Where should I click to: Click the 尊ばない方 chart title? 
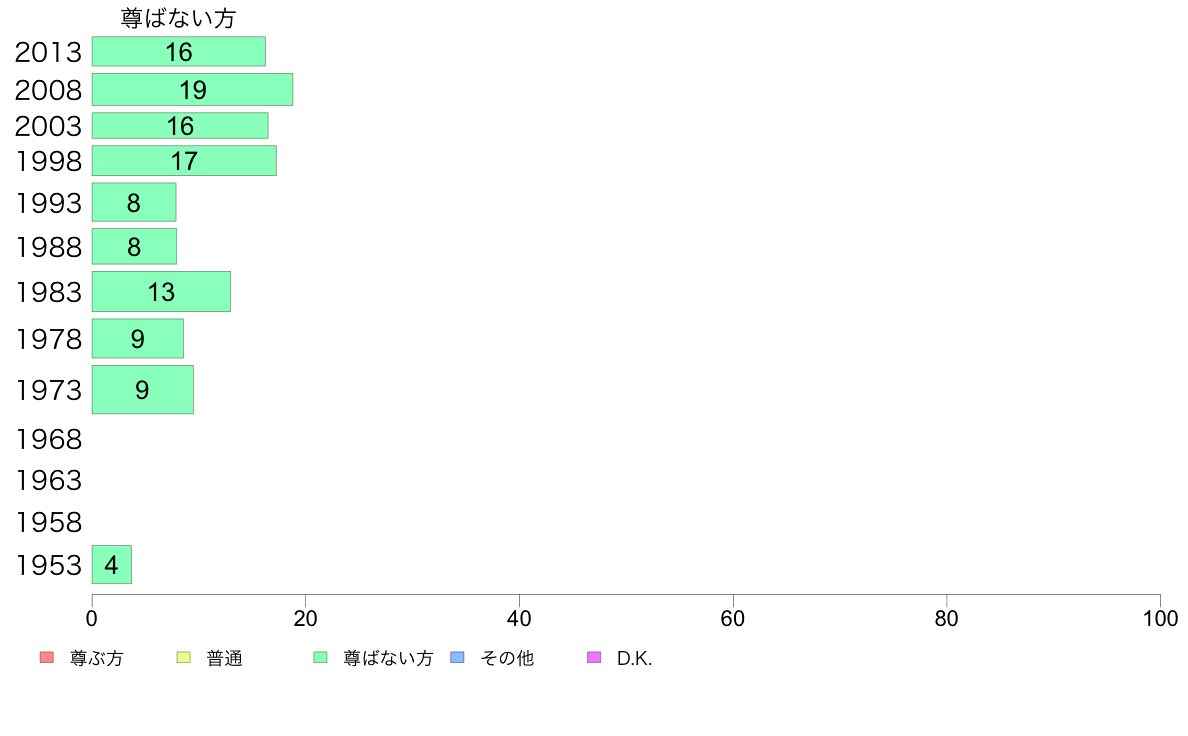[x=178, y=18]
